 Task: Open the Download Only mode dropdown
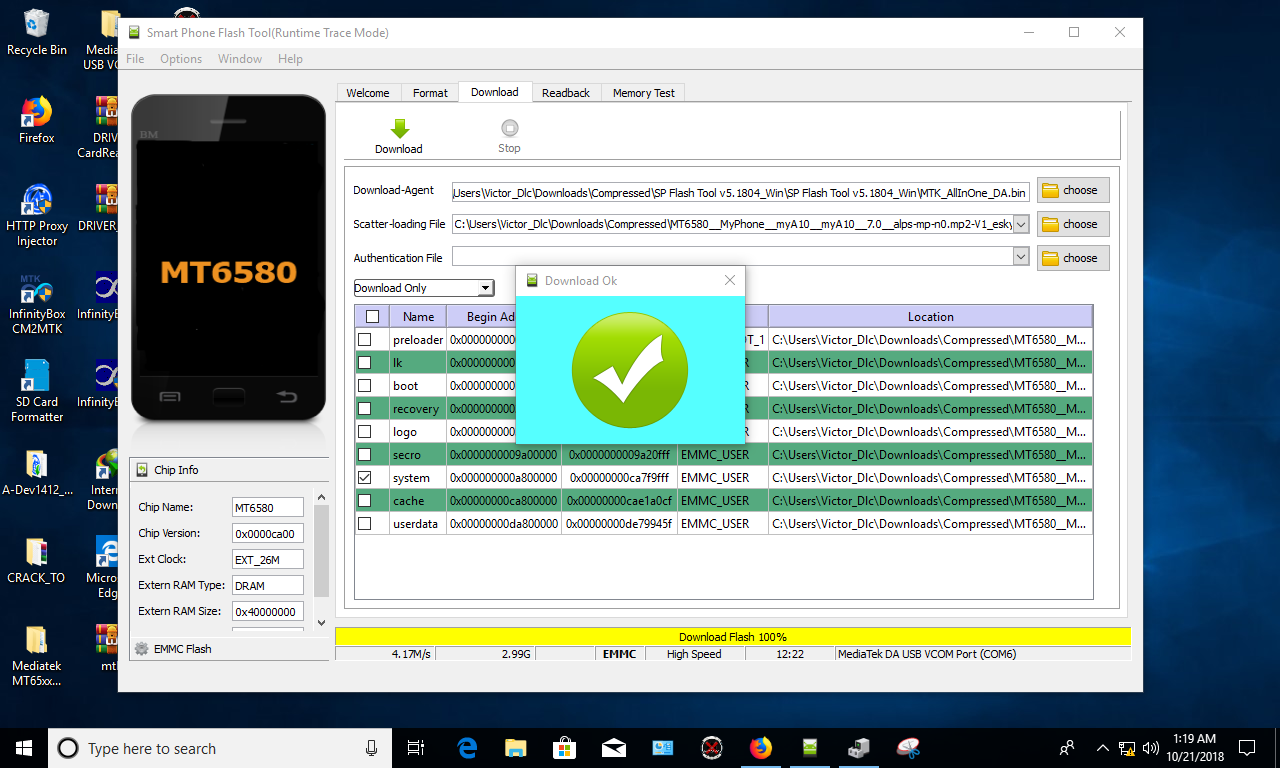click(424, 288)
